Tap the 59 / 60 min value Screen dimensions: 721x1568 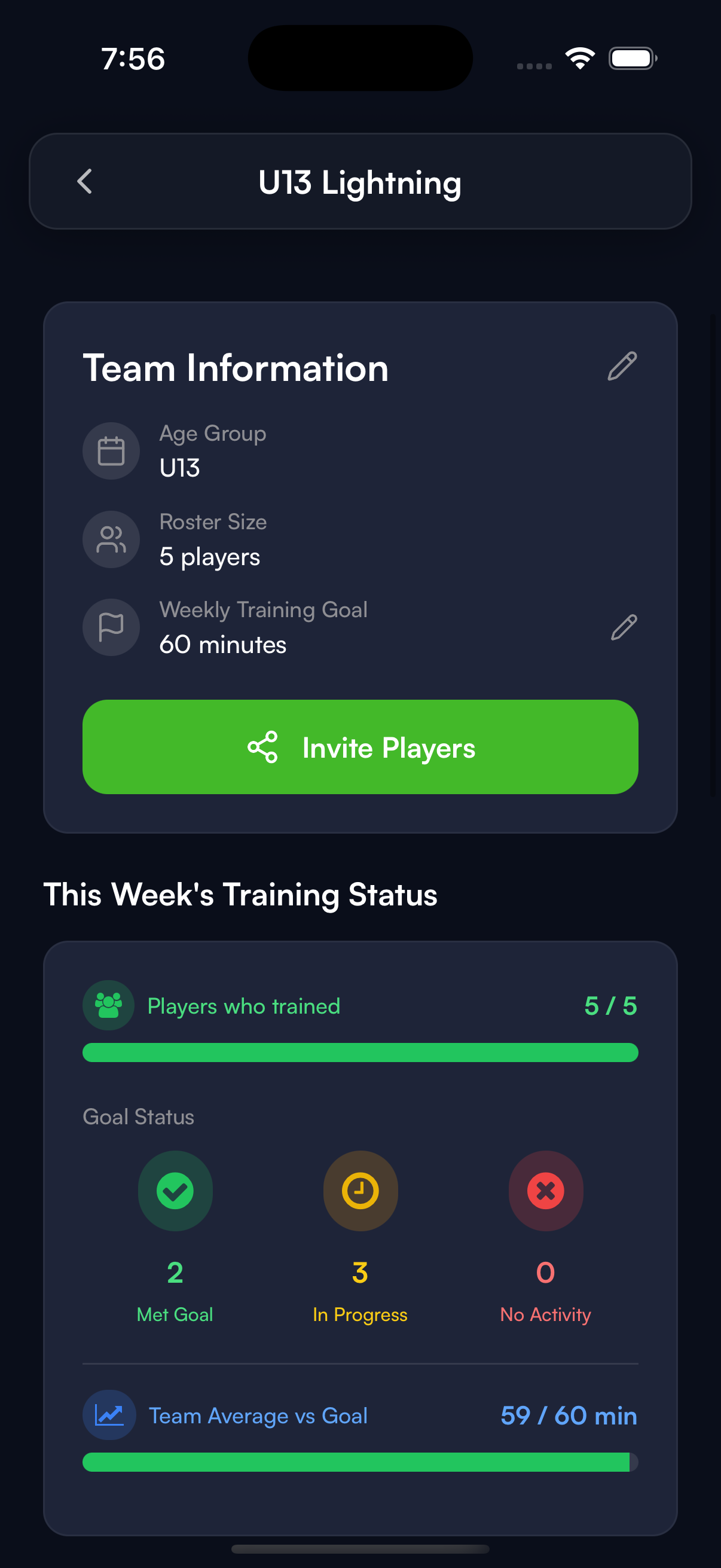click(x=569, y=1416)
